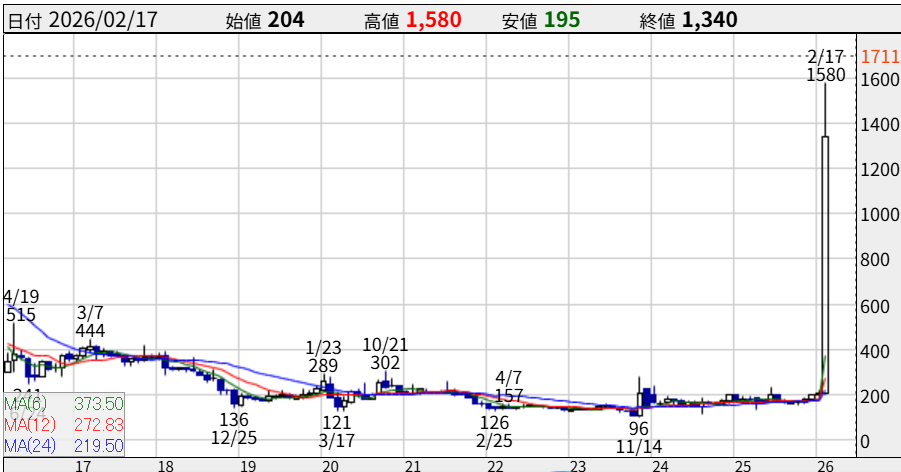Click year 20 on the time axis
Screen dimensions: 901x472
[x=330, y=466]
